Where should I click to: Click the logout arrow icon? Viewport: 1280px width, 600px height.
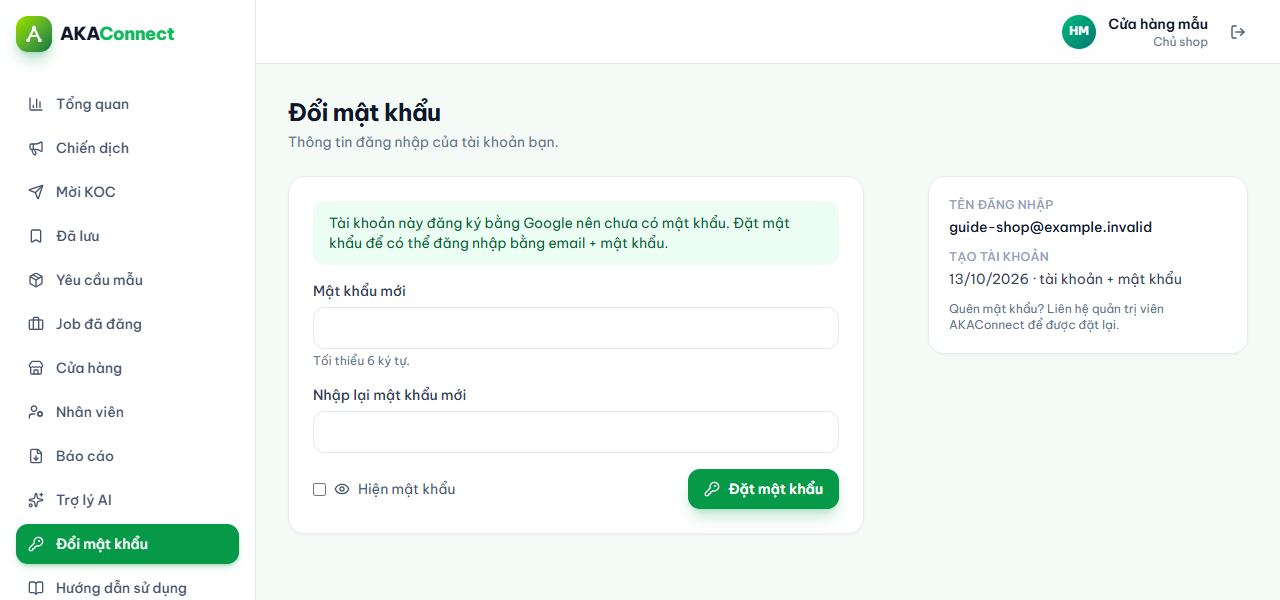tap(1238, 32)
